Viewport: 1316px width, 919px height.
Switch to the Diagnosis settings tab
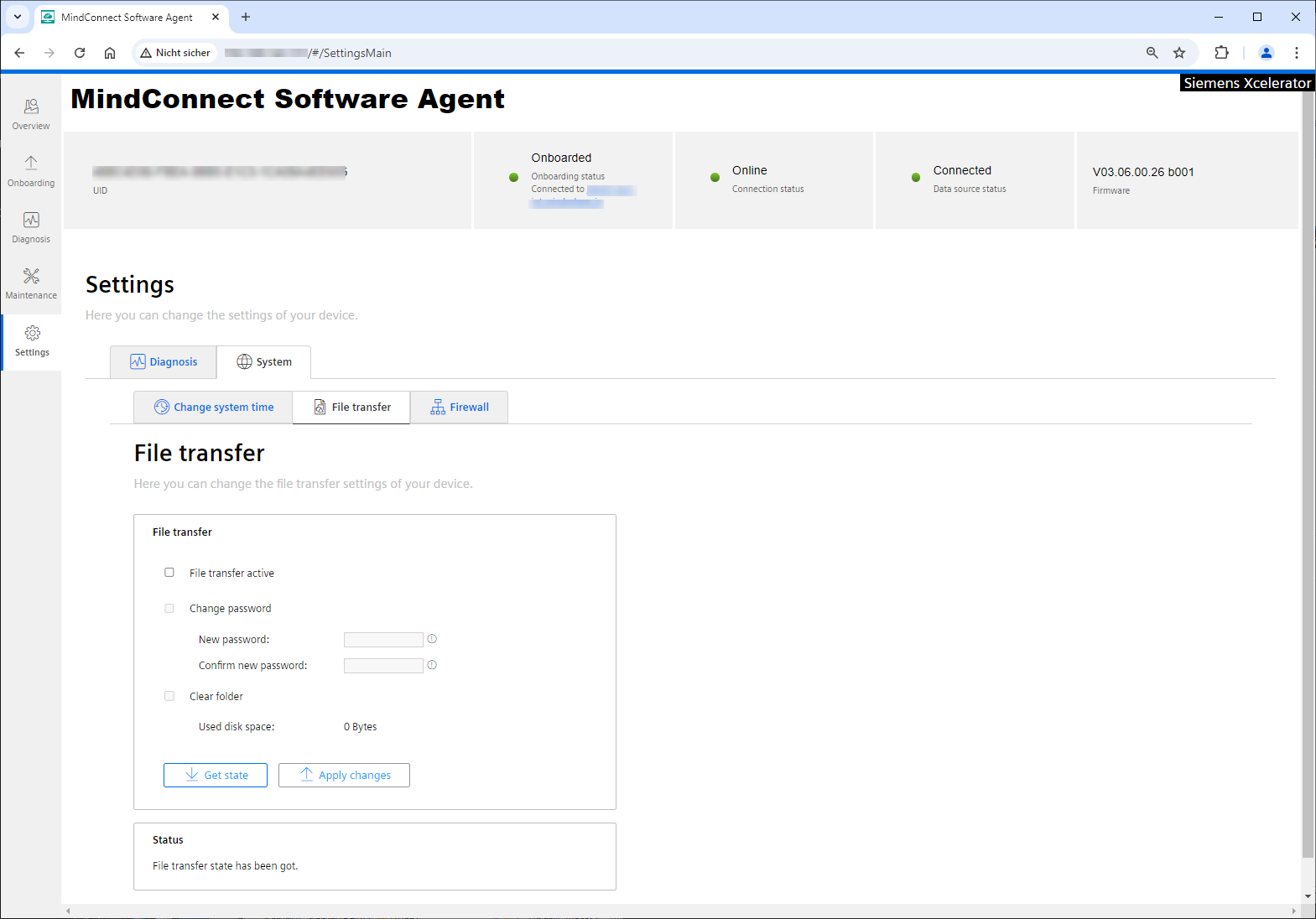coord(164,362)
